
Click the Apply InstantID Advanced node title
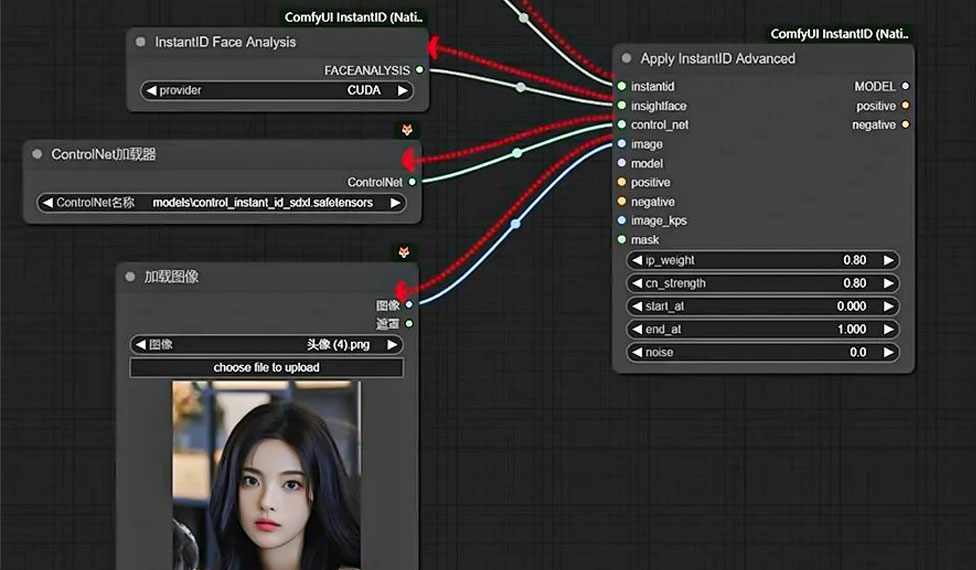718,58
